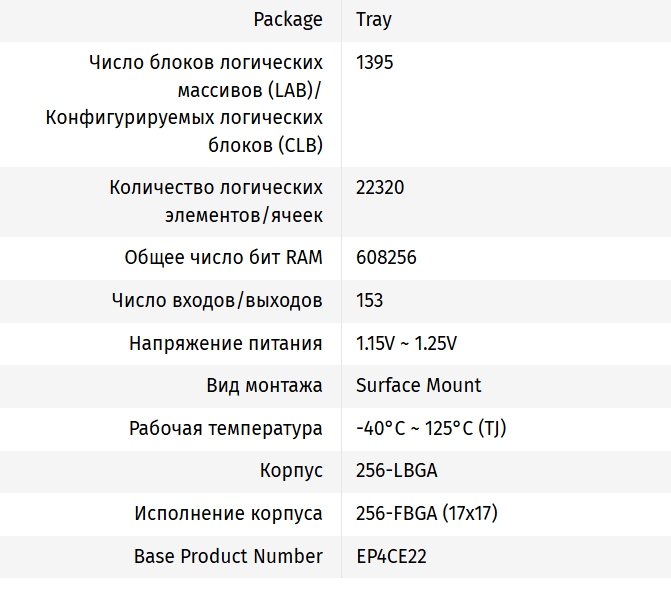Click the "Package" row label
Viewport: 671px width, 591px height.
[x=288, y=19]
